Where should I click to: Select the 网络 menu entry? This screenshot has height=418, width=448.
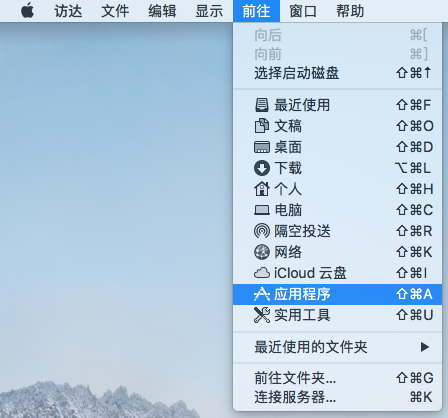pos(337,252)
